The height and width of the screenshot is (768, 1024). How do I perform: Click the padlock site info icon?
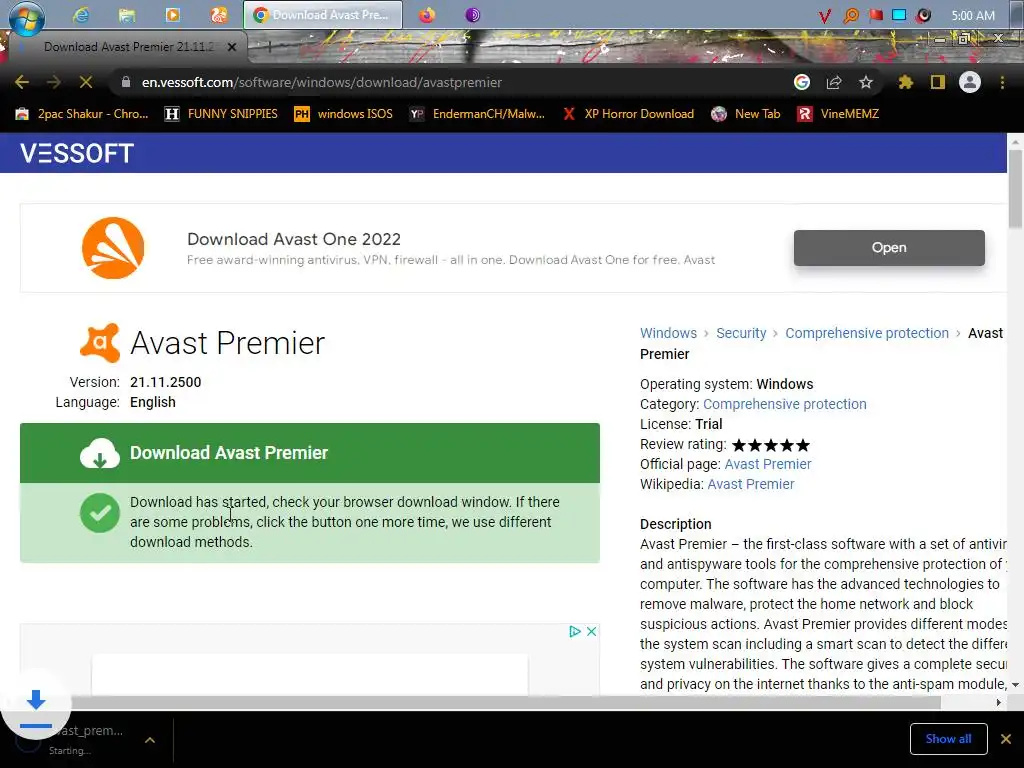click(x=127, y=82)
